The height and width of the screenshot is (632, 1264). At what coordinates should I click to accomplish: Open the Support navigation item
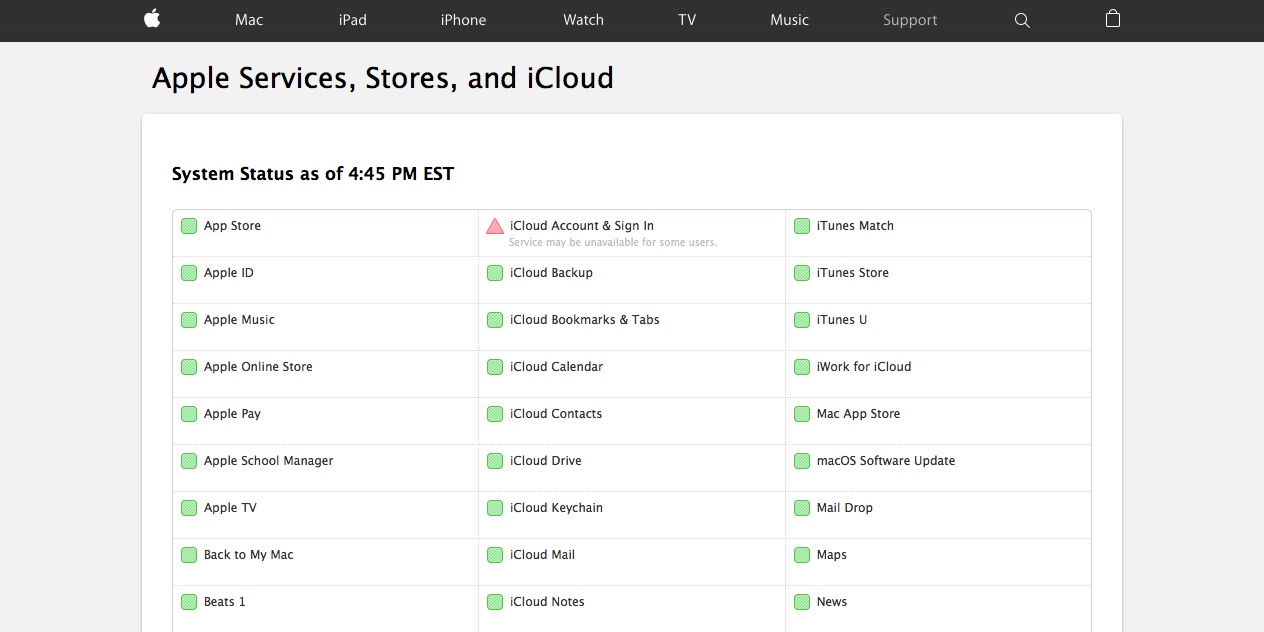(x=910, y=20)
